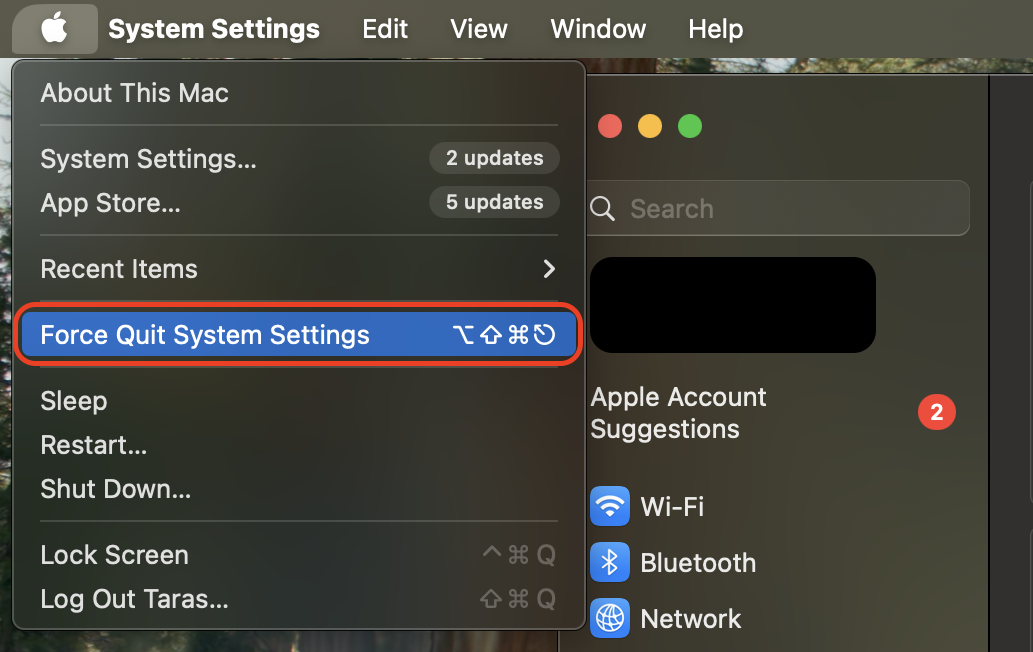This screenshot has width=1033, height=652.
Task: Open the Recent Items chevron arrow
Action: pyautogui.click(x=548, y=269)
